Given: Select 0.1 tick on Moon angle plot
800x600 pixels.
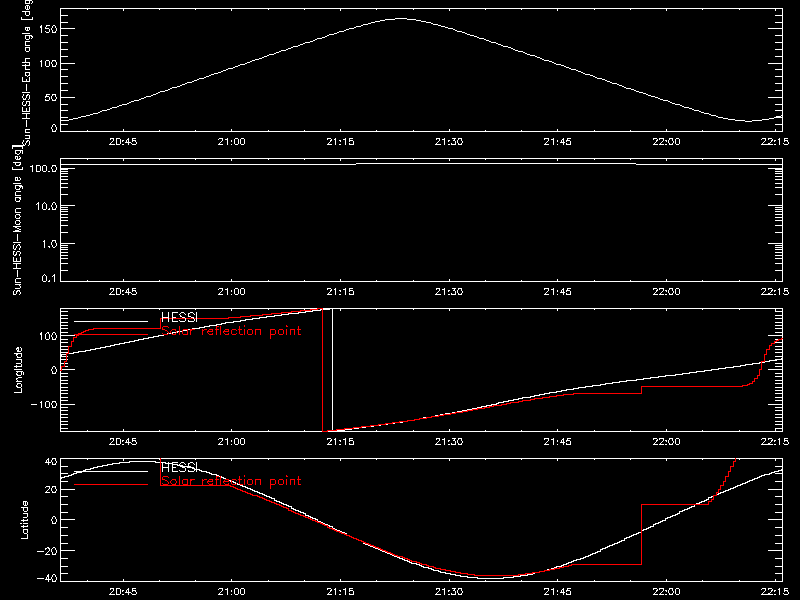Looking at the screenshot, I should click(50, 279).
